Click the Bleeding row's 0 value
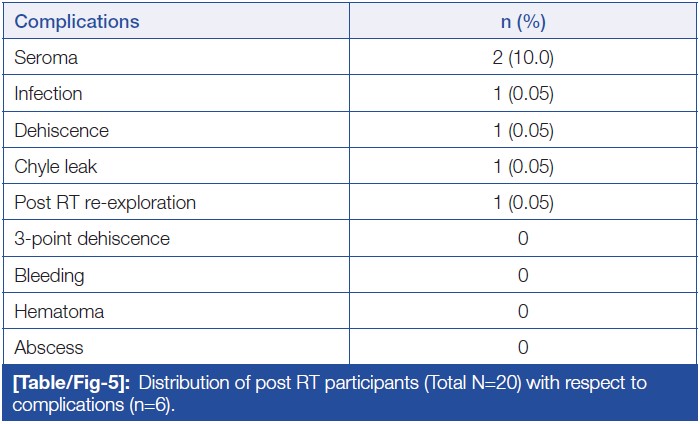 (523, 275)
